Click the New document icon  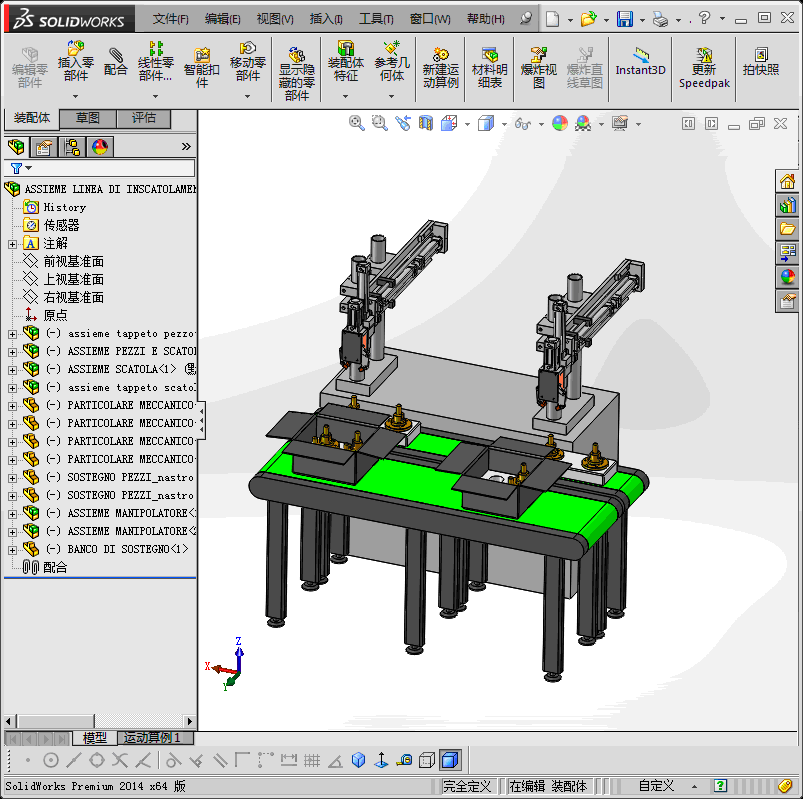pyautogui.click(x=552, y=19)
